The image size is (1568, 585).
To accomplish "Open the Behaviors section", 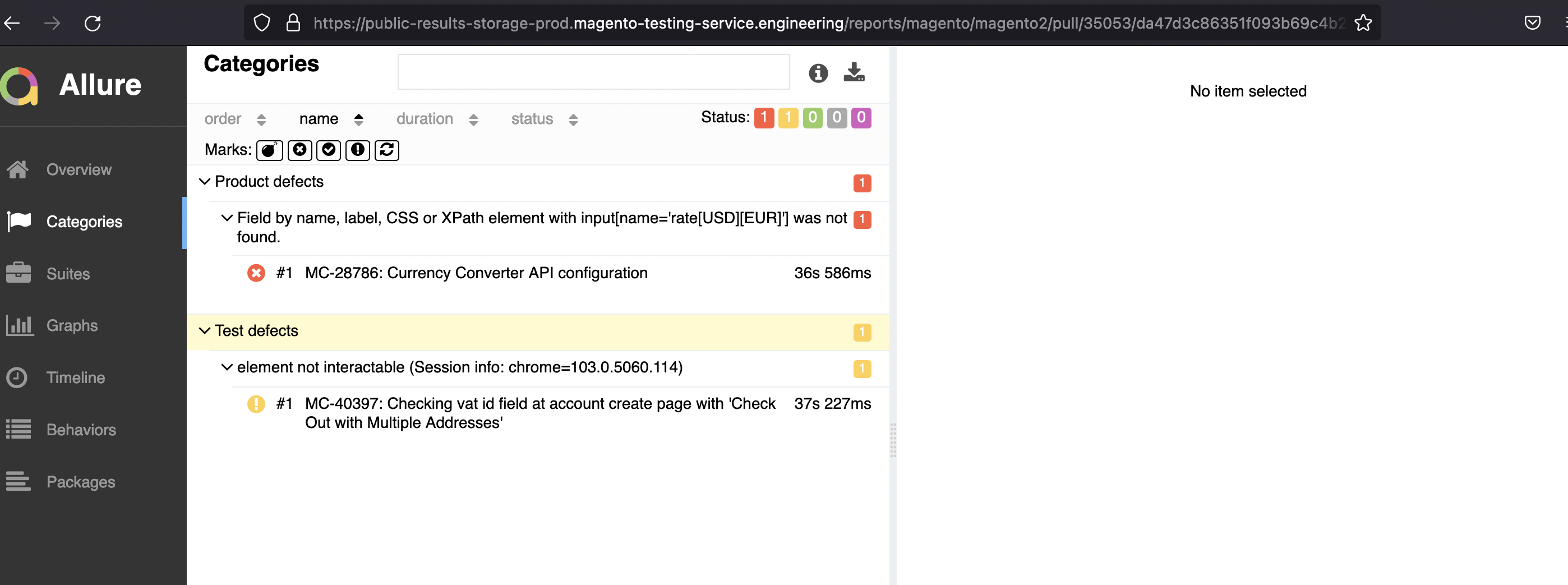I will click(x=93, y=430).
